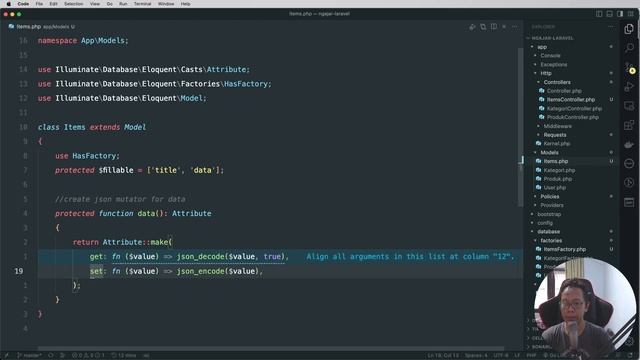Open Explorer panel more actions ellipsis

(x=611, y=27)
